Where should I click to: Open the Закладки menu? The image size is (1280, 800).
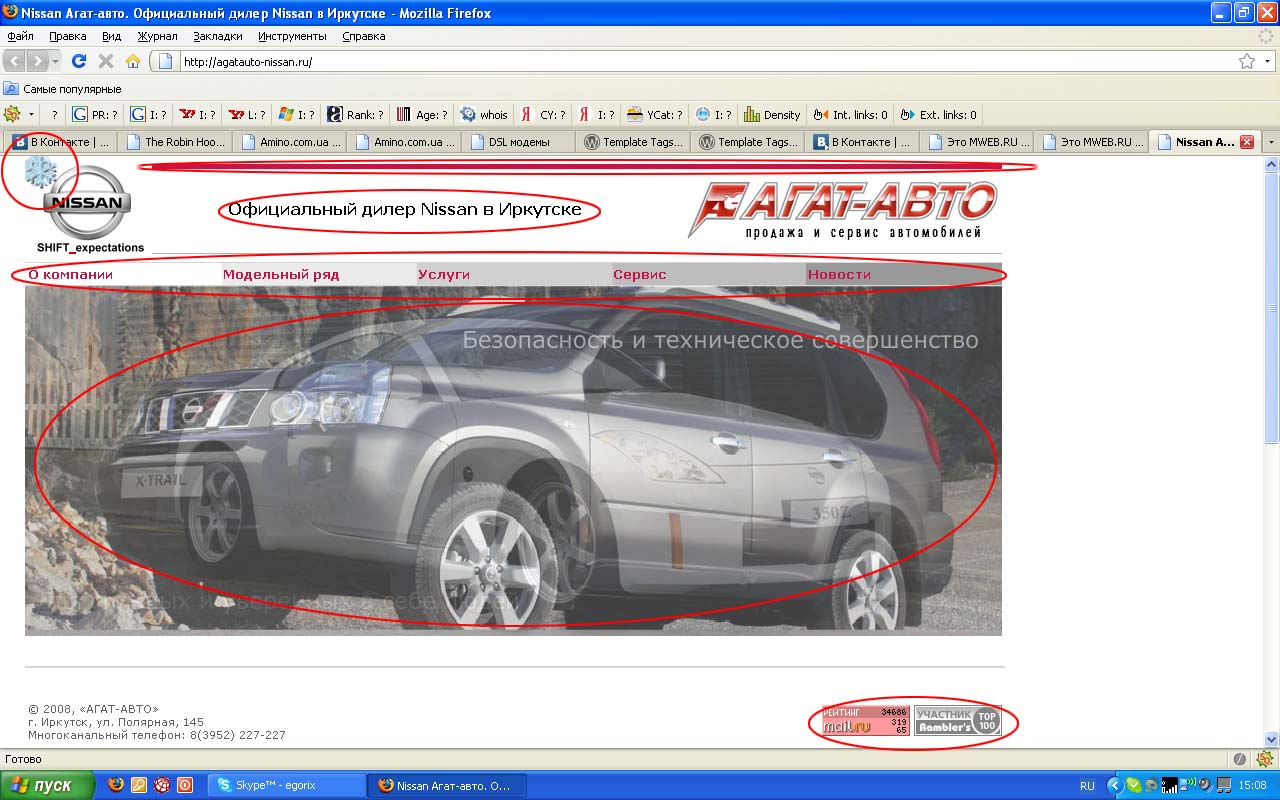point(218,36)
